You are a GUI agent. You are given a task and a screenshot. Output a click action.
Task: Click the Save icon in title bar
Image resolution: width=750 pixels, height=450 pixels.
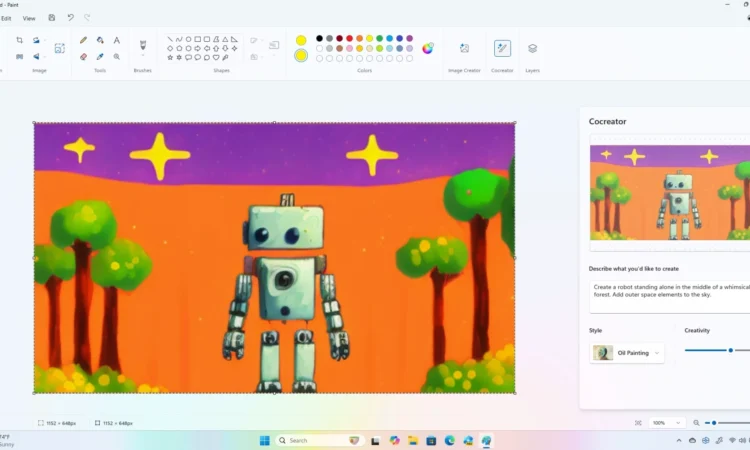[x=52, y=18]
